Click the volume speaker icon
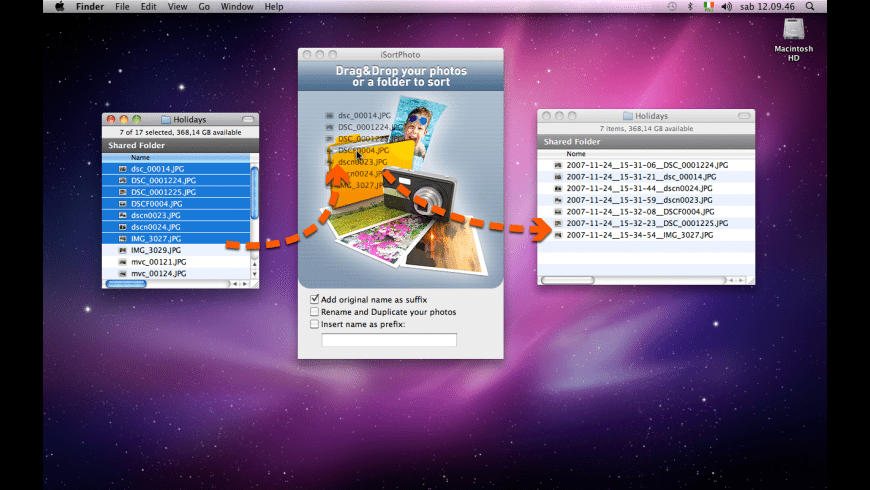 coord(726,7)
